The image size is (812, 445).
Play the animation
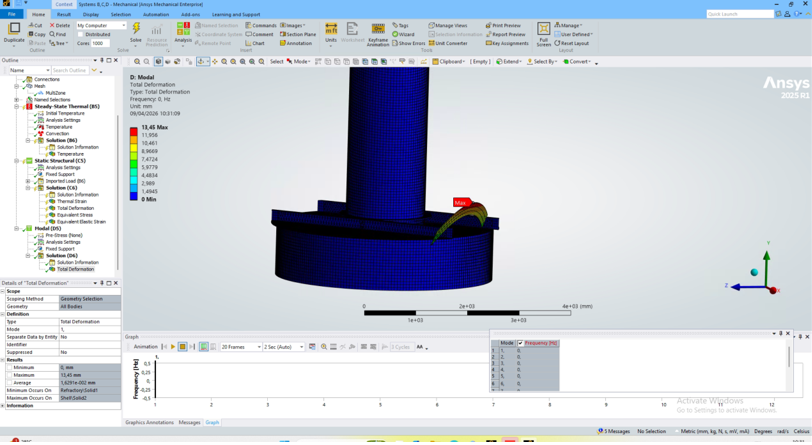point(173,347)
